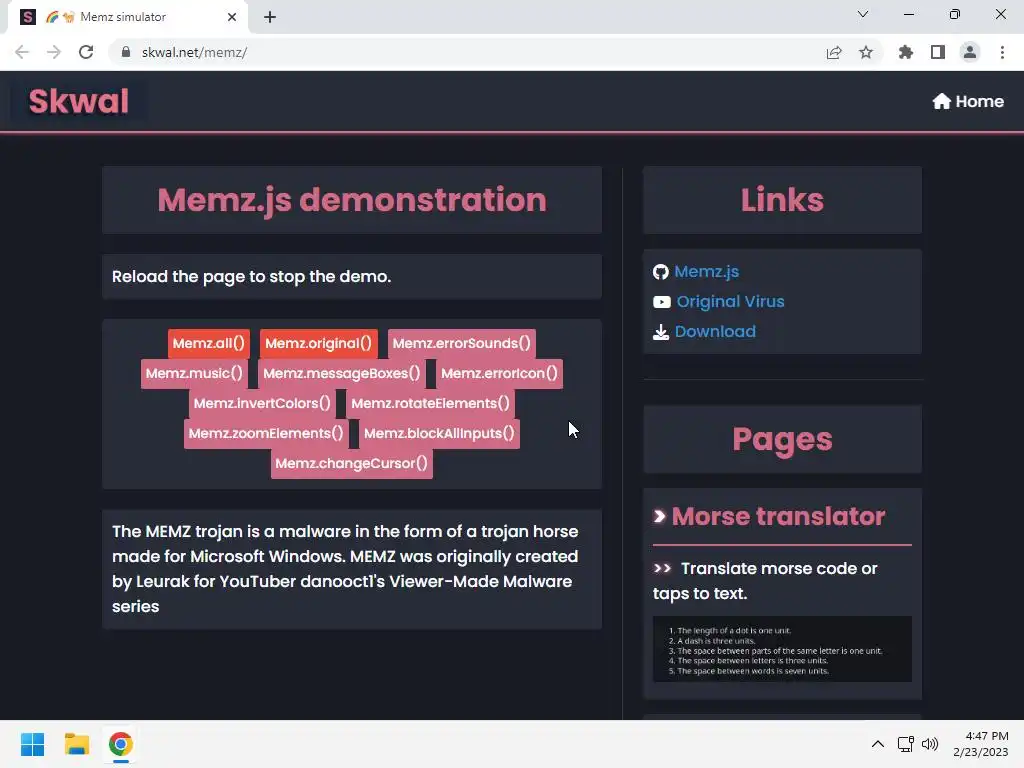This screenshot has height=768, width=1024.
Task: Activate Memz.blockAllInputs()
Action: click(x=439, y=434)
